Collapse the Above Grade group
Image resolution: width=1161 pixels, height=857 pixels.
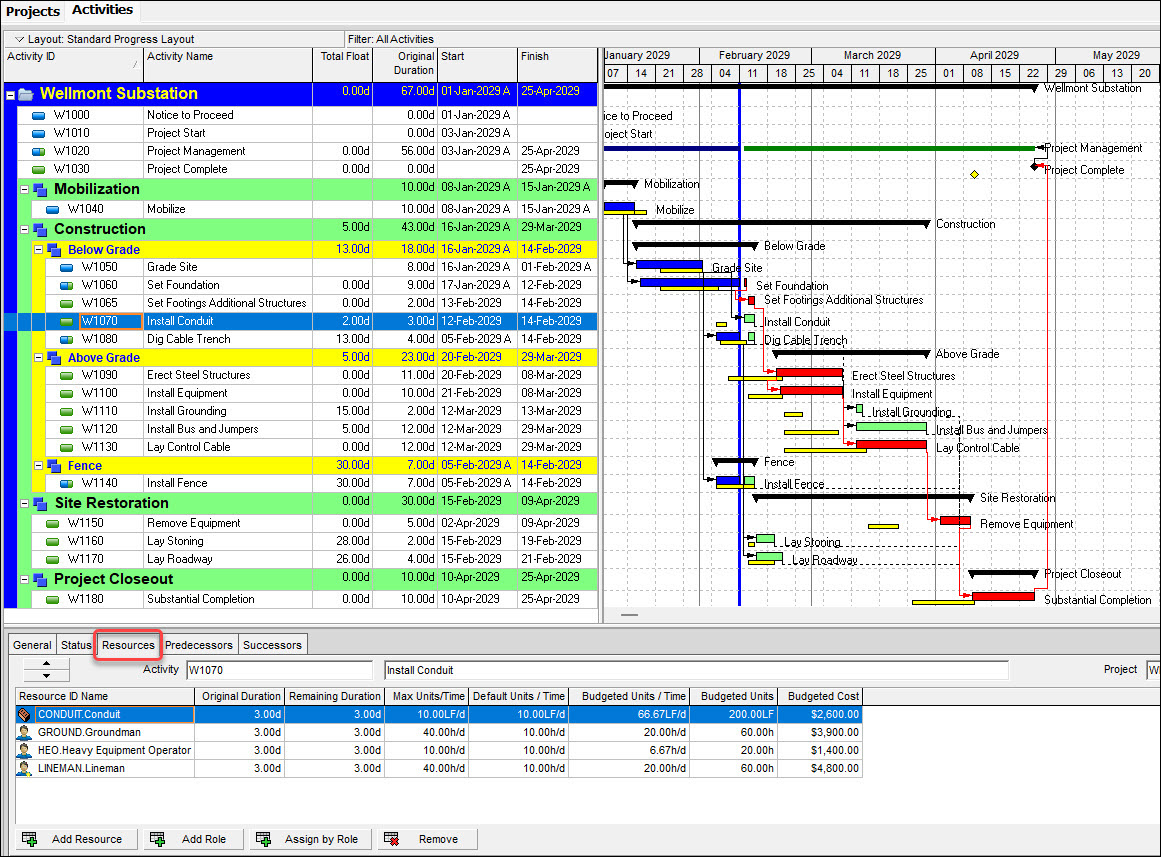[x=38, y=358]
